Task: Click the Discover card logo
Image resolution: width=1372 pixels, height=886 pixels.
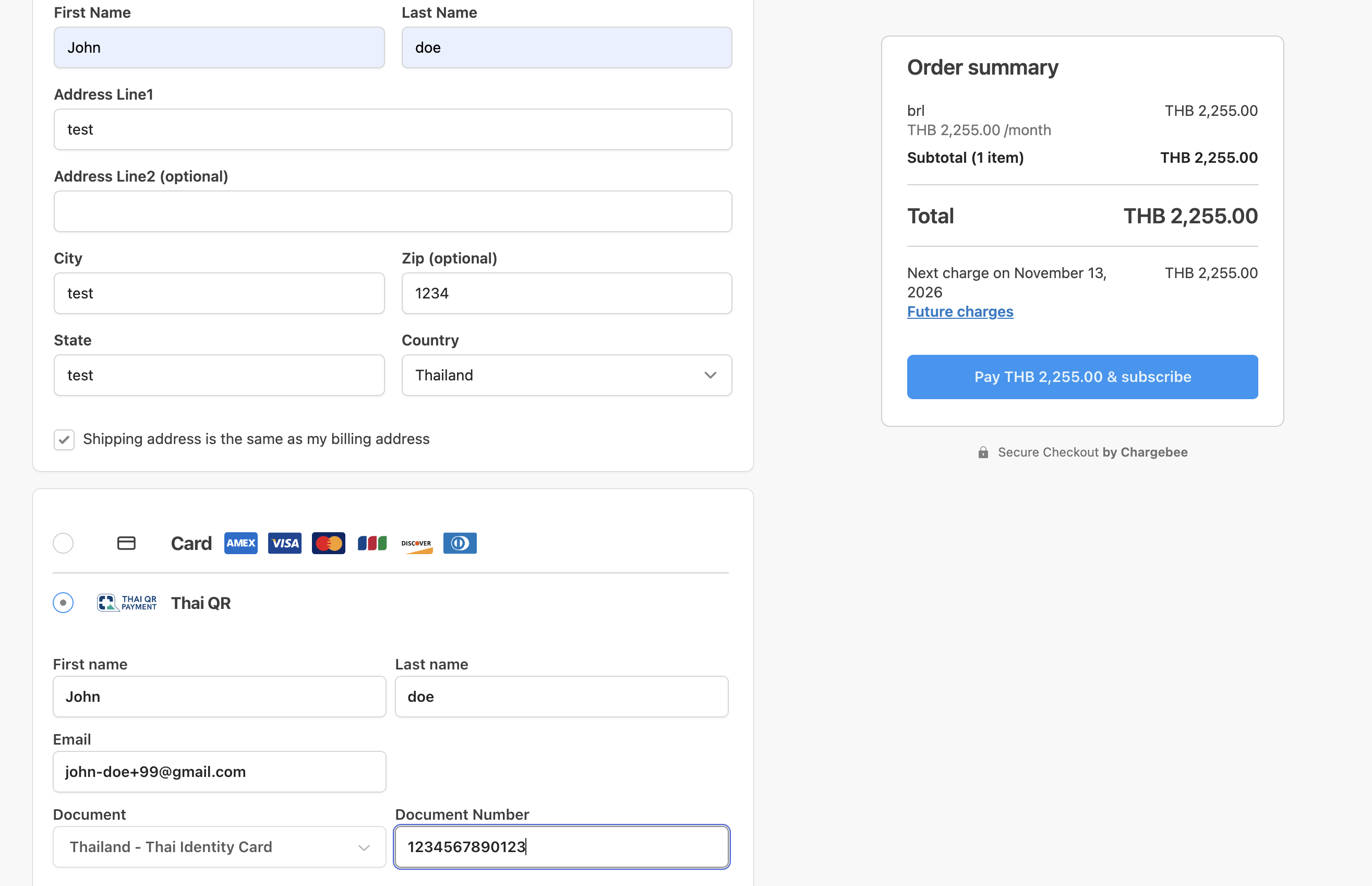Action: [x=416, y=543]
